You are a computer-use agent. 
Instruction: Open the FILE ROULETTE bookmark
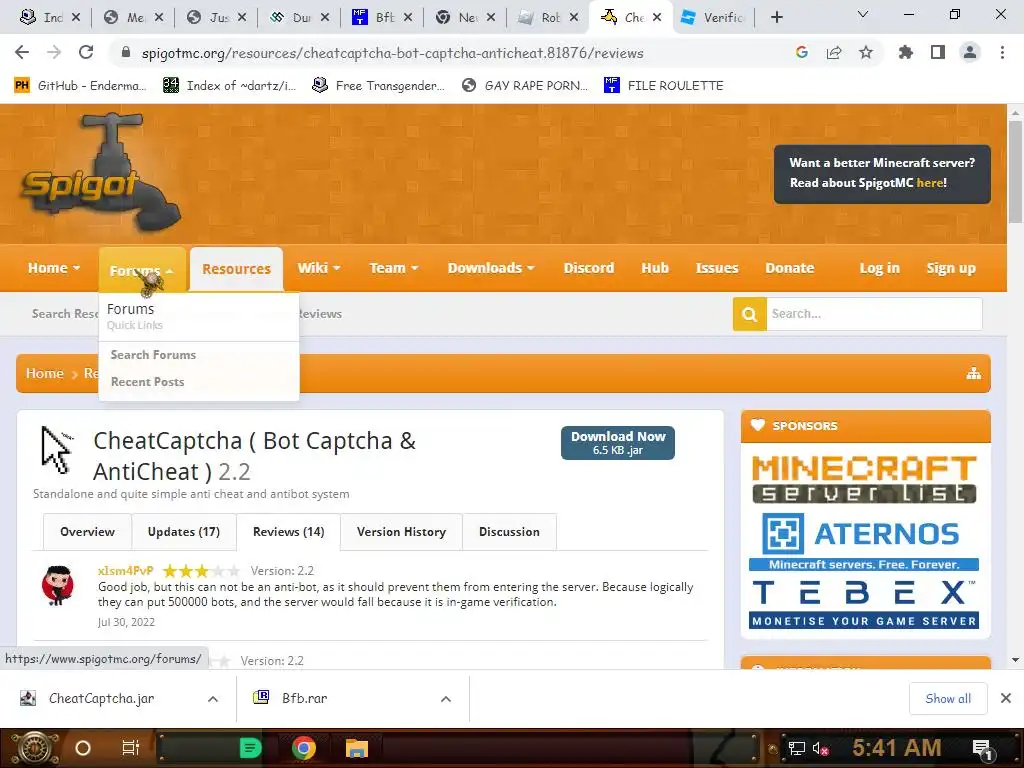(x=664, y=86)
